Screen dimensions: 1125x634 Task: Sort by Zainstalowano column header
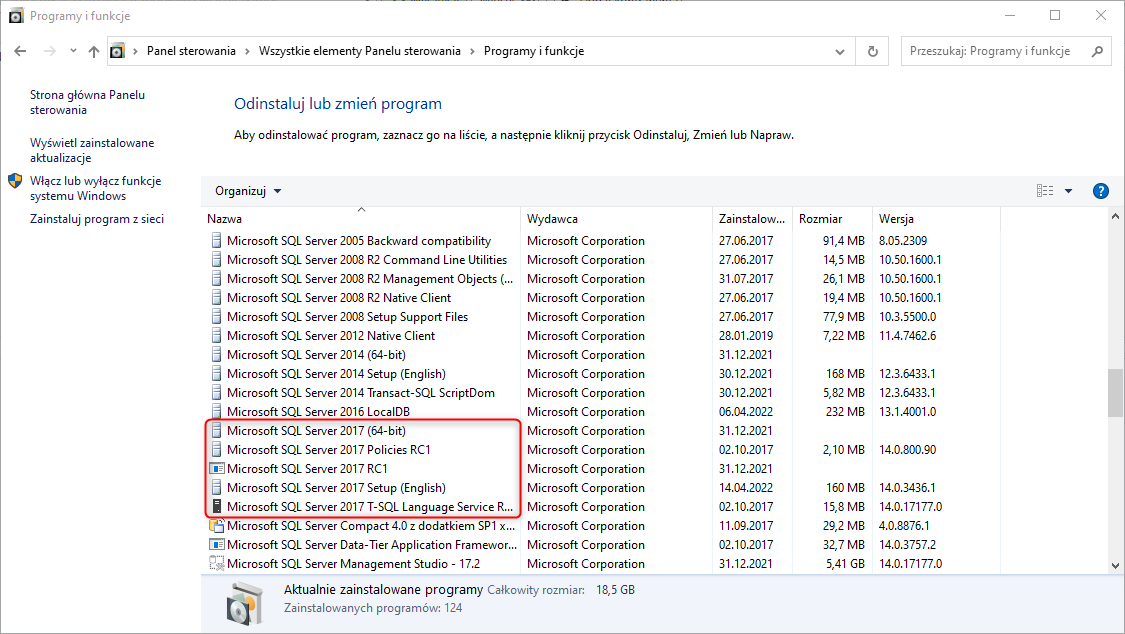752,219
